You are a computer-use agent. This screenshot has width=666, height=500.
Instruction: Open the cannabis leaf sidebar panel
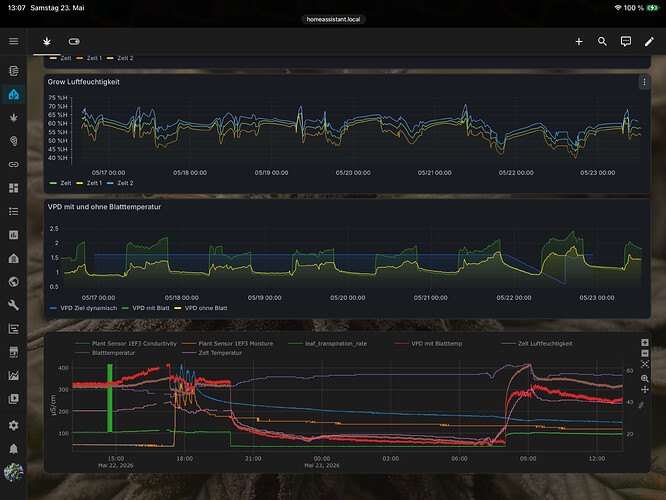click(x=14, y=118)
